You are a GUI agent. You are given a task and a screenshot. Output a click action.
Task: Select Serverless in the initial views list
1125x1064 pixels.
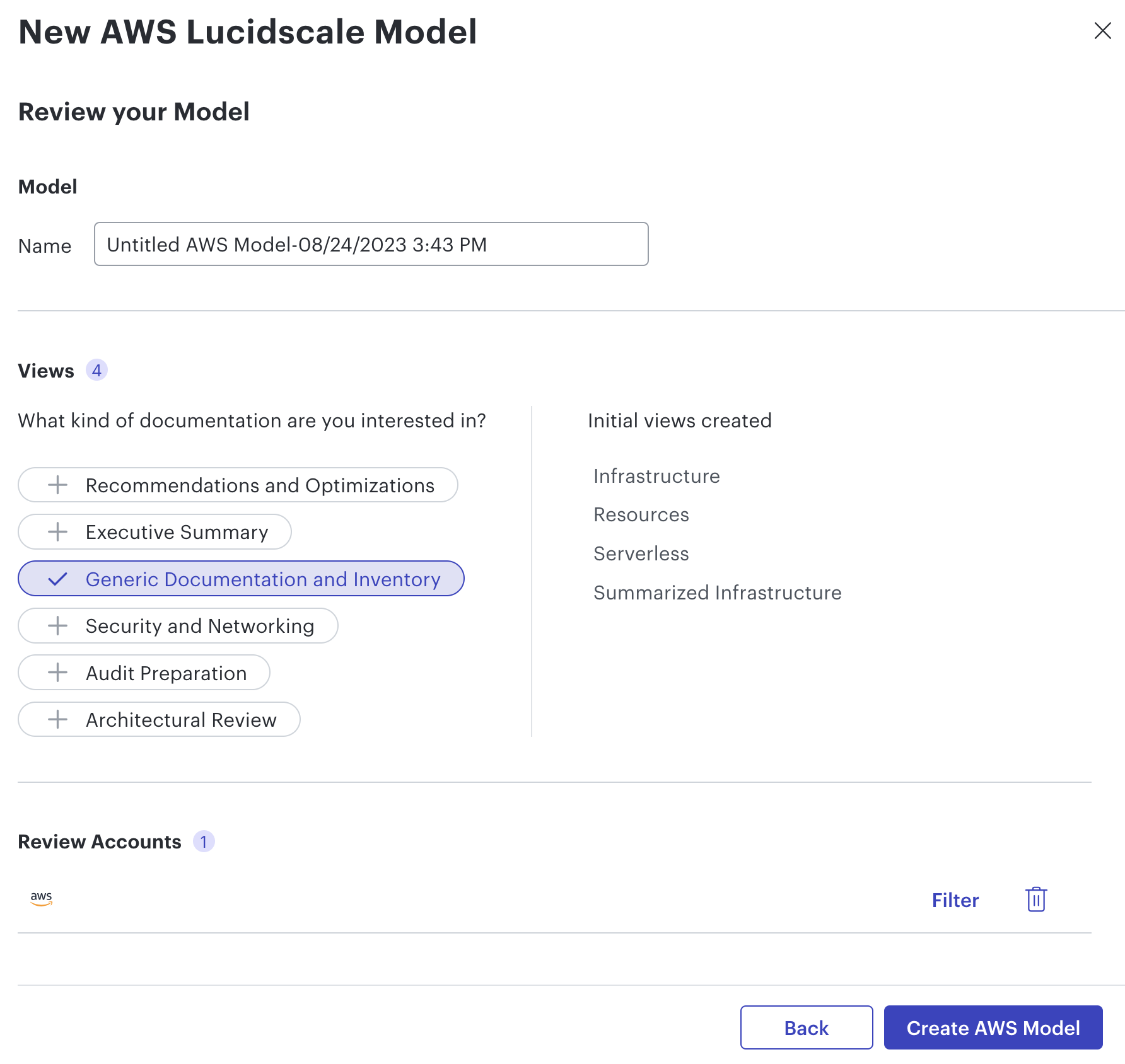point(641,553)
